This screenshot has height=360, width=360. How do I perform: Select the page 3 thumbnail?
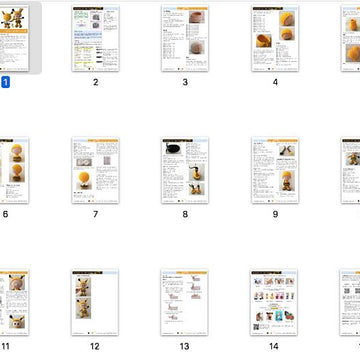point(185,38)
